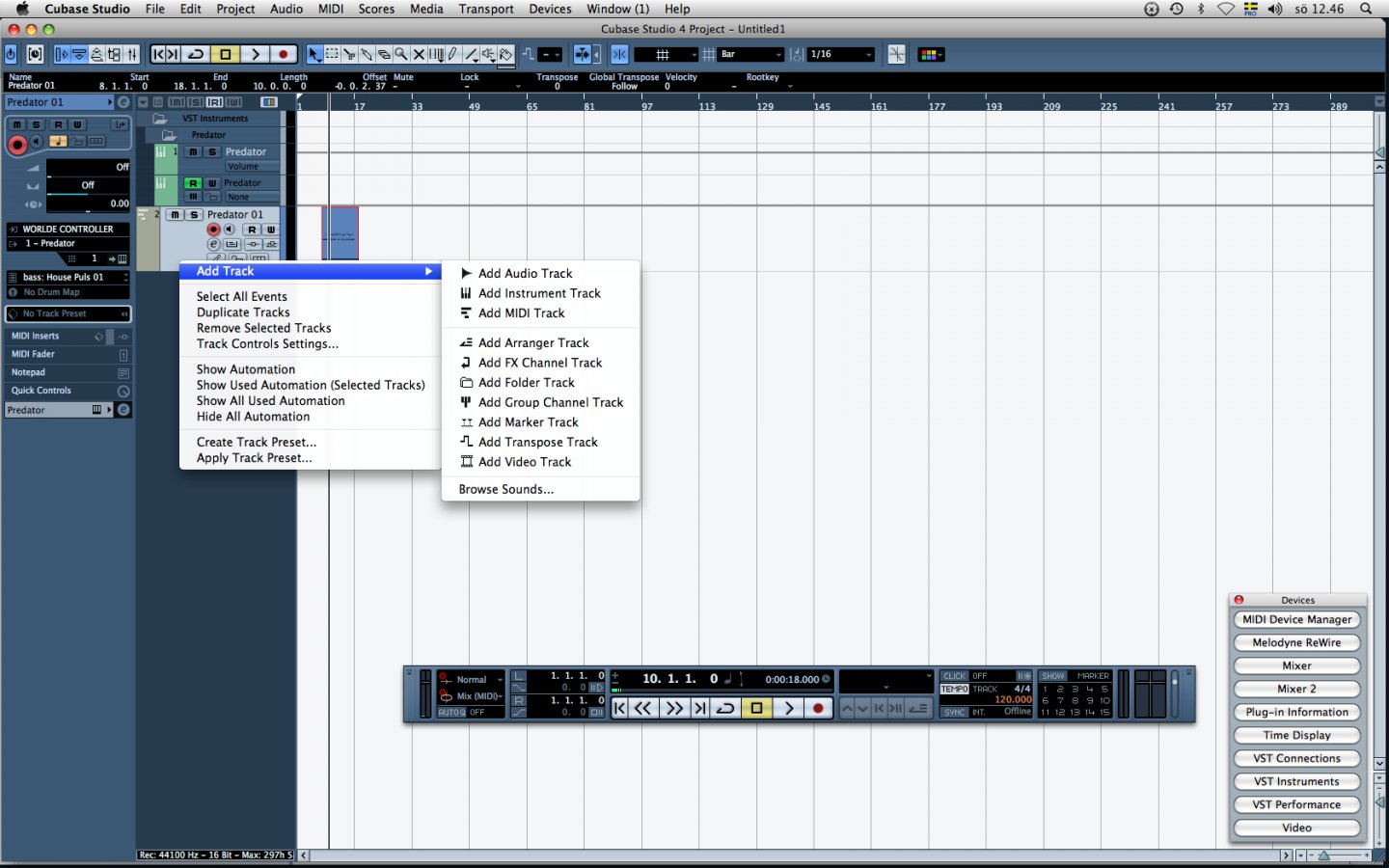Show the Inspector toolbar icon
This screenshot has height=868, width=1389.
click(62, 55)
